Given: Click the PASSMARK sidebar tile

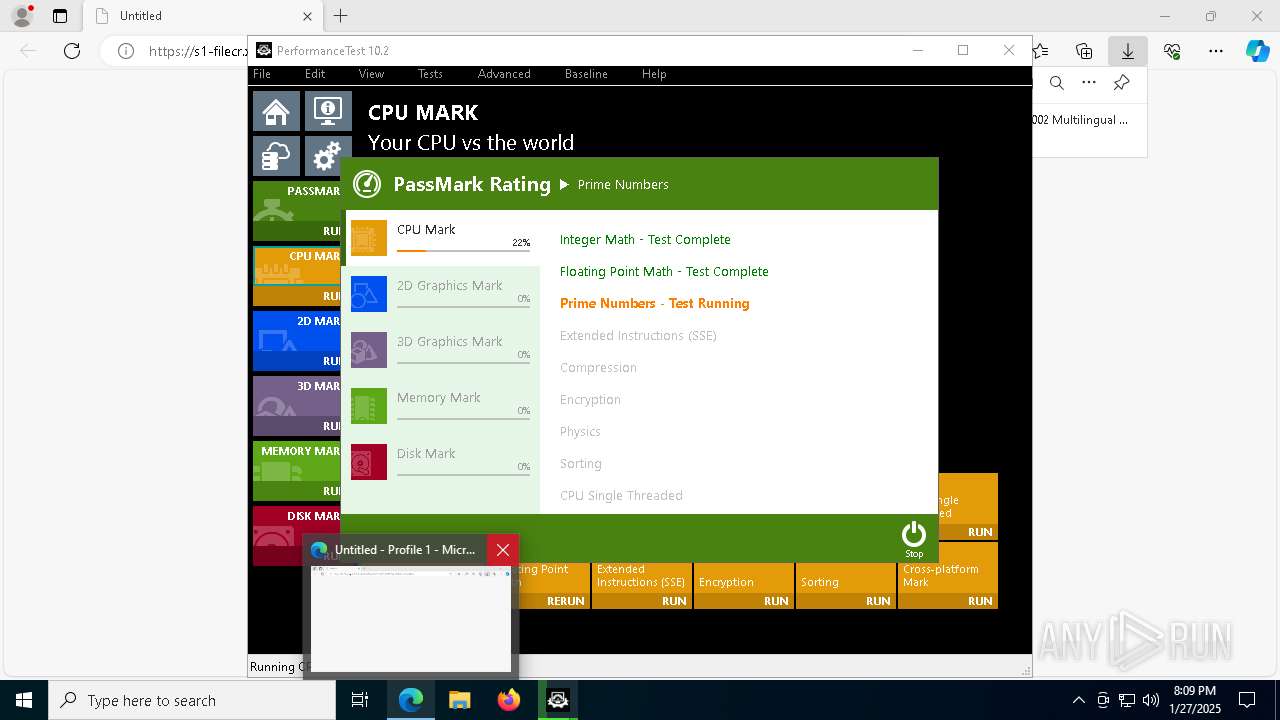Looking at the screenshot, I should [x=297, y=211].
